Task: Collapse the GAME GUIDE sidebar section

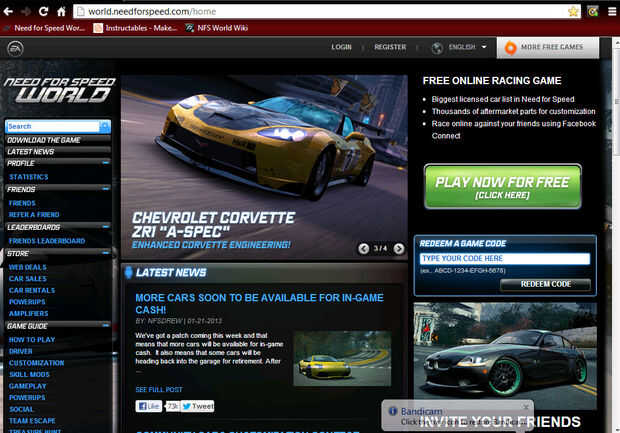Action: click(x=106, y=325)
